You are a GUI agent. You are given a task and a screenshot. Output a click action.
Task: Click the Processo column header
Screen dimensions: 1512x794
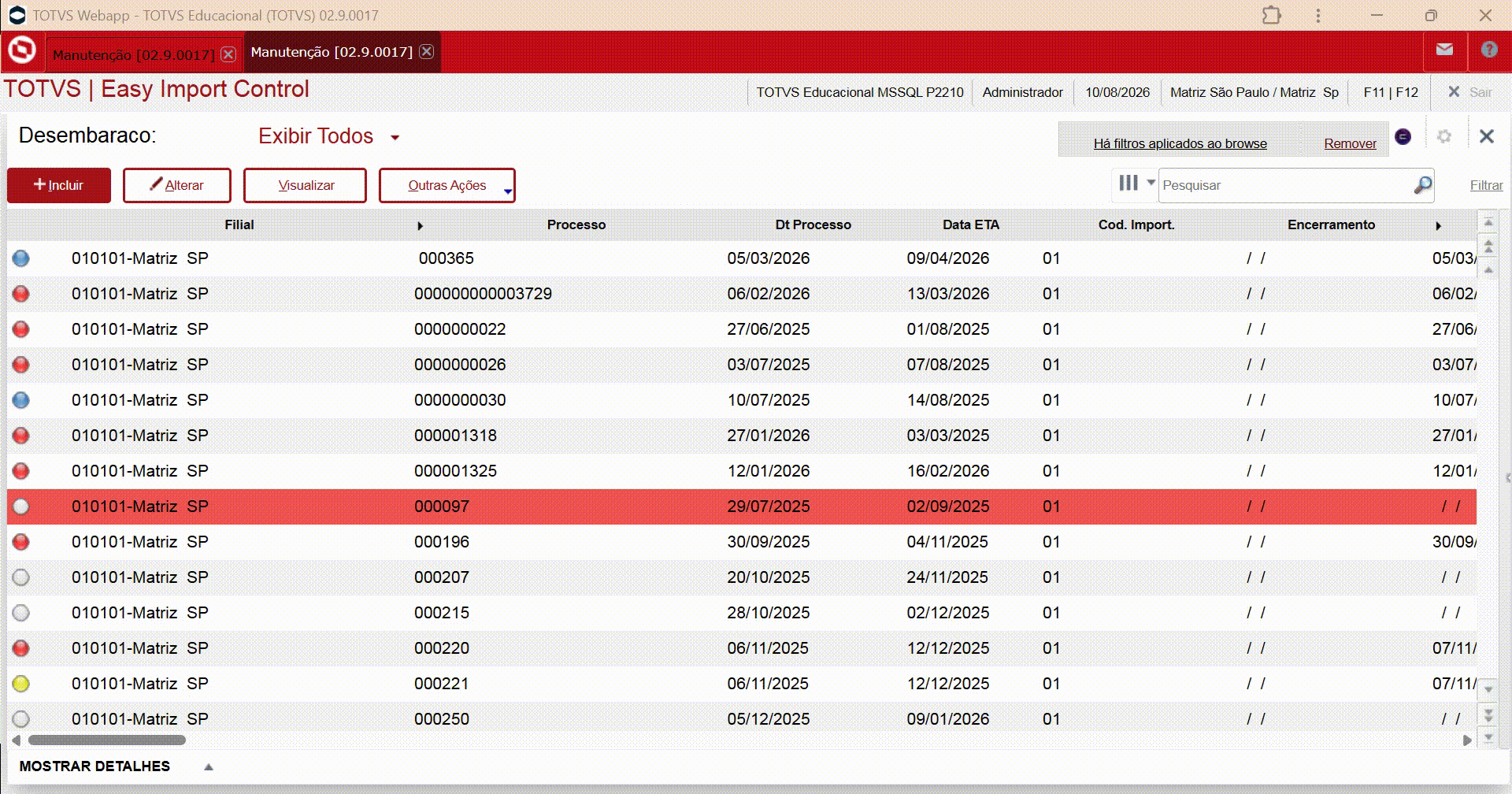tap(576, 224)
